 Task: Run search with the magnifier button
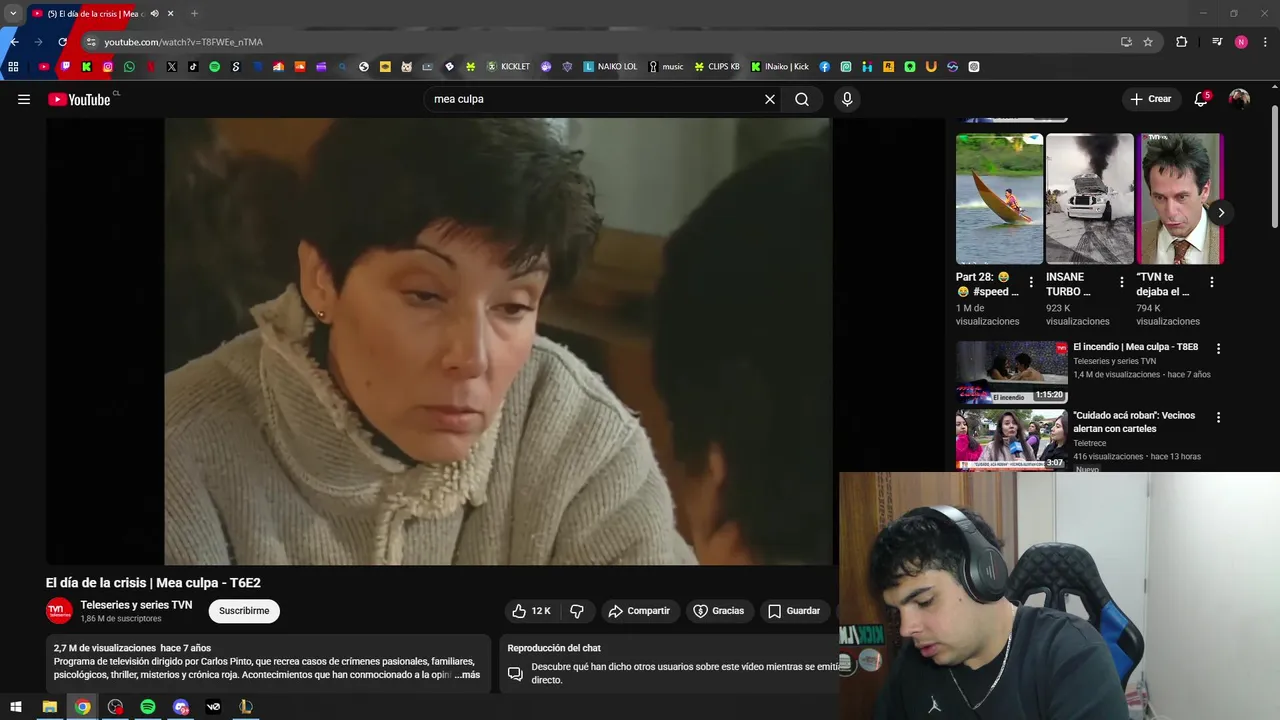click(x=802, y=99)
